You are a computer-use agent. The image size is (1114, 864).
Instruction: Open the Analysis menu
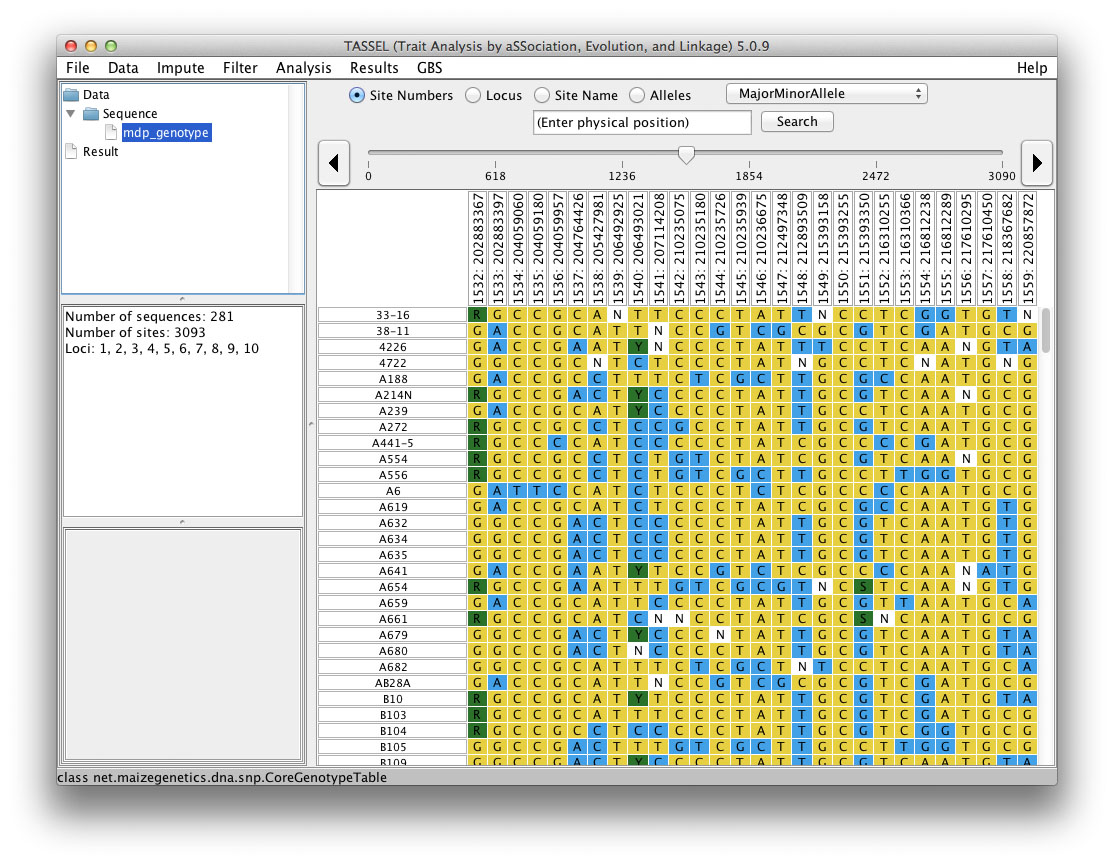click(x=303, y=68)
